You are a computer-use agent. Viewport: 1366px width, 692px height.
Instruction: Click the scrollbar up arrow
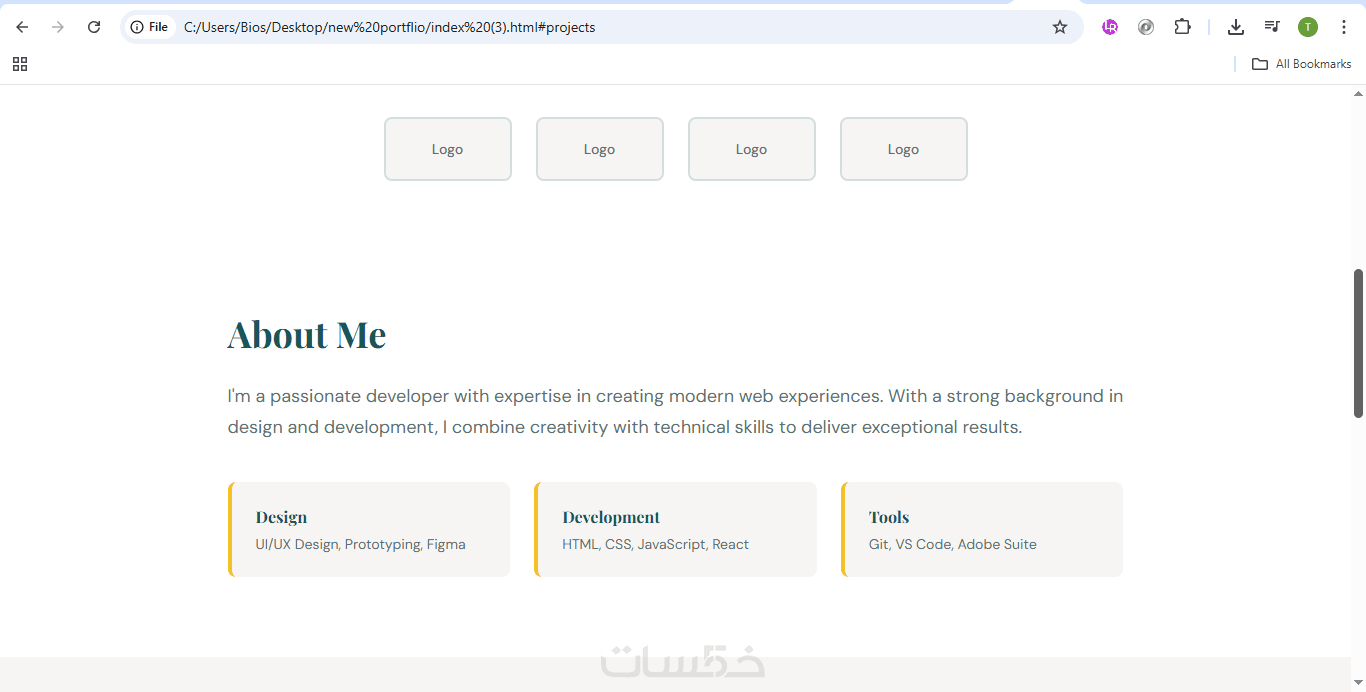[x=1358, y=93]
